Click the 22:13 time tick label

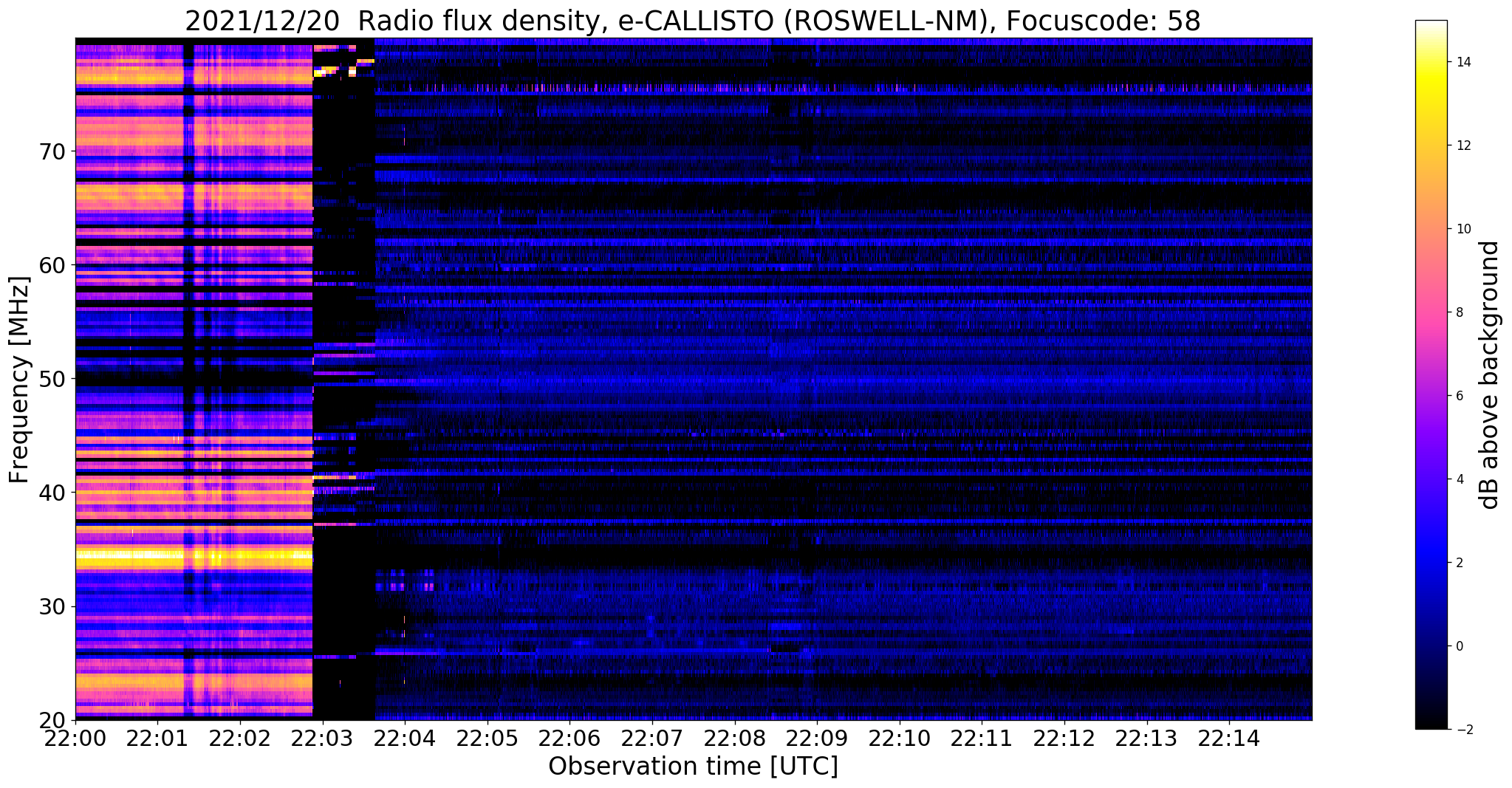pos(1147,739)
